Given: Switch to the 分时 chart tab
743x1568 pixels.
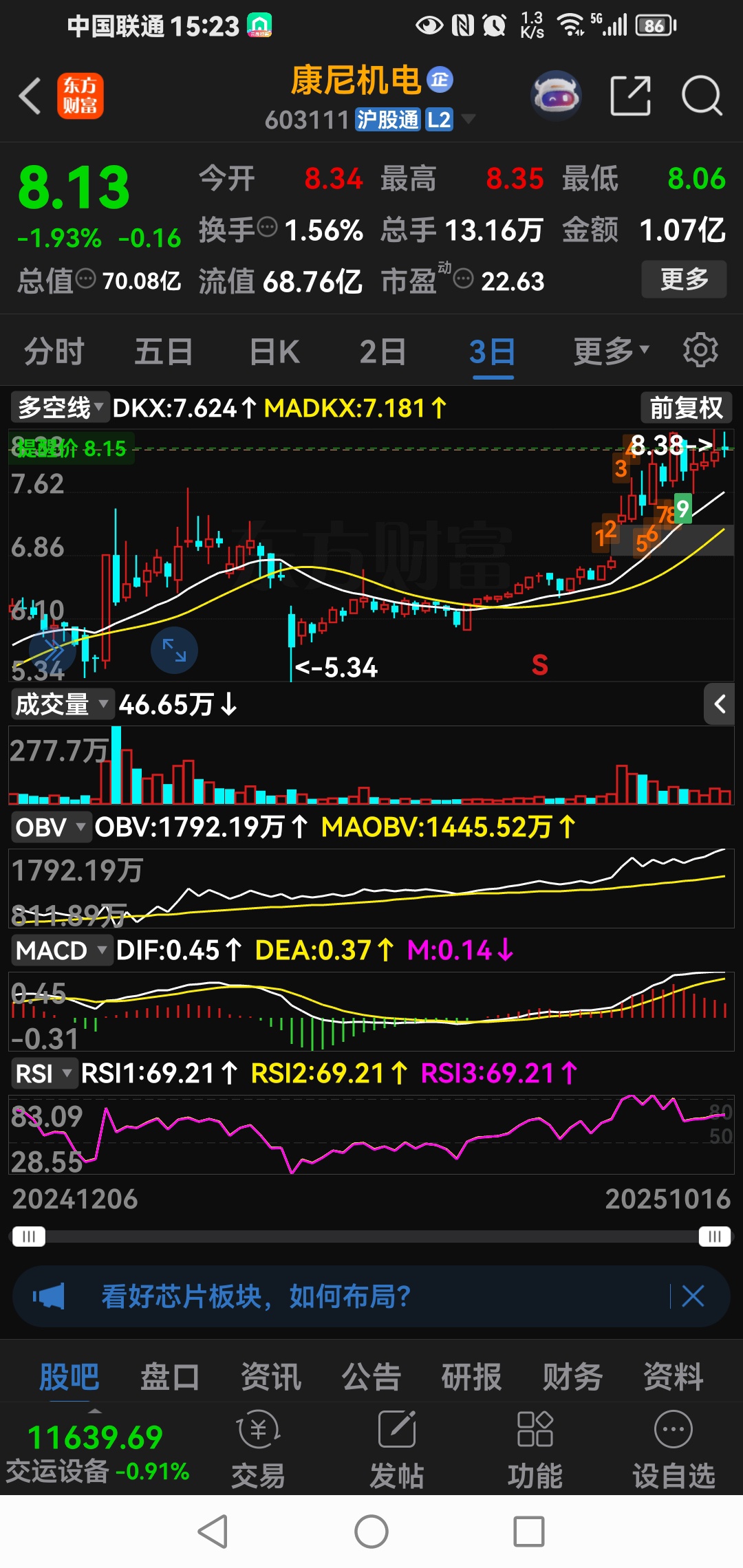Looking at the screenshot, I should pos(54,351).
